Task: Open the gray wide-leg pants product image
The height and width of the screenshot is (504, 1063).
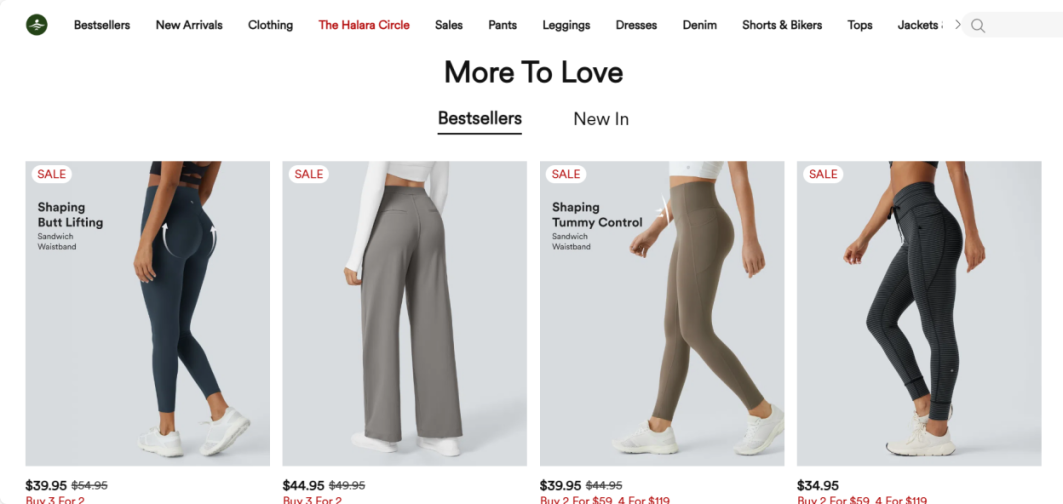Action: pyautogui.click(x=405, y=313)
